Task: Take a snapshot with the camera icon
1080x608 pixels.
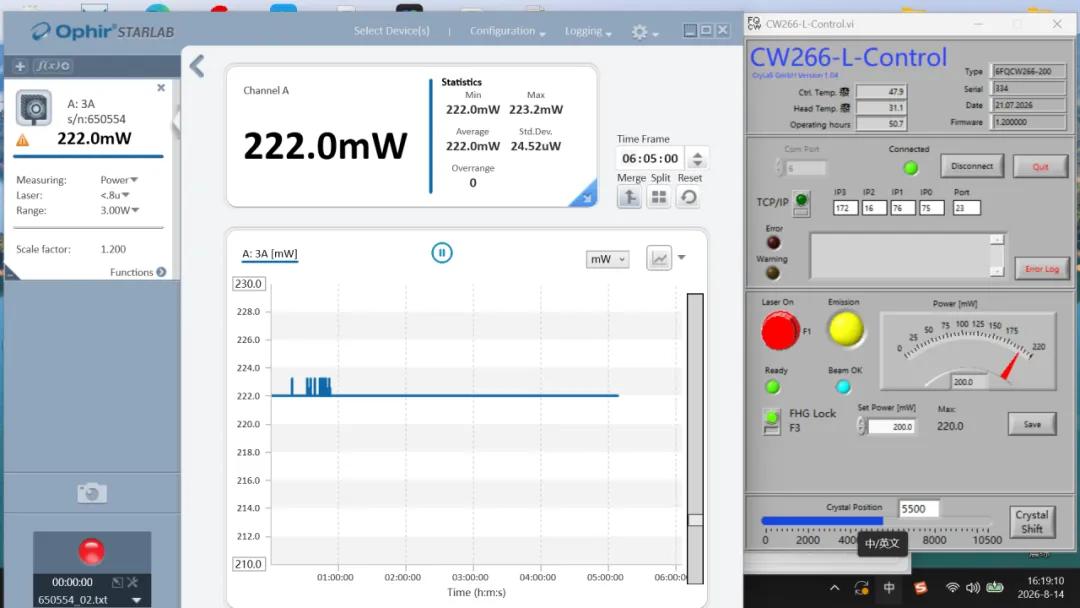Action: [x=92, y=493]
